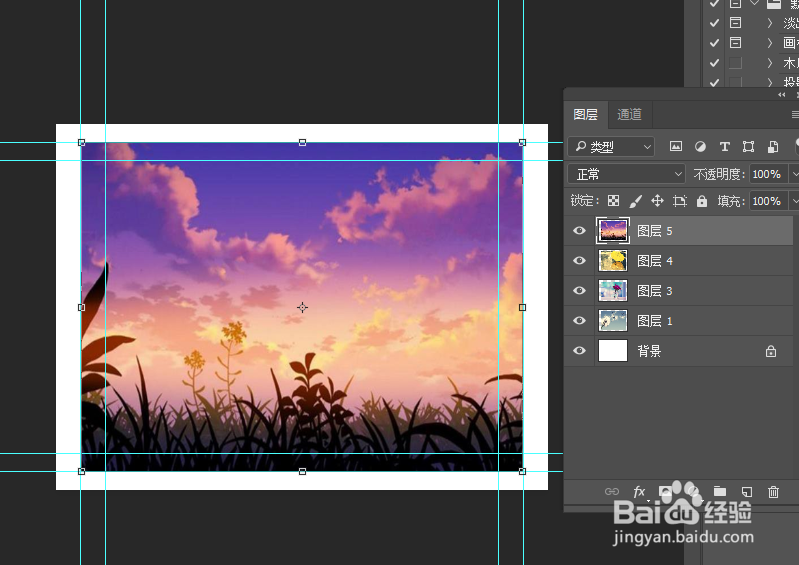Hide 图层 5 using eye icon
The height and width of the screenshot is (565, 799).
point(579,231)
